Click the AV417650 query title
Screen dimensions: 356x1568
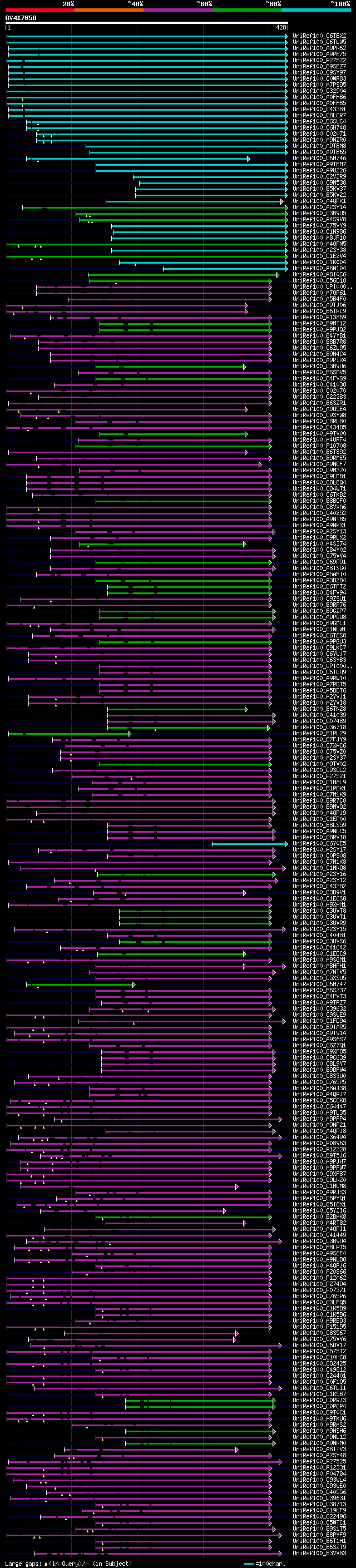pos(21,18)
